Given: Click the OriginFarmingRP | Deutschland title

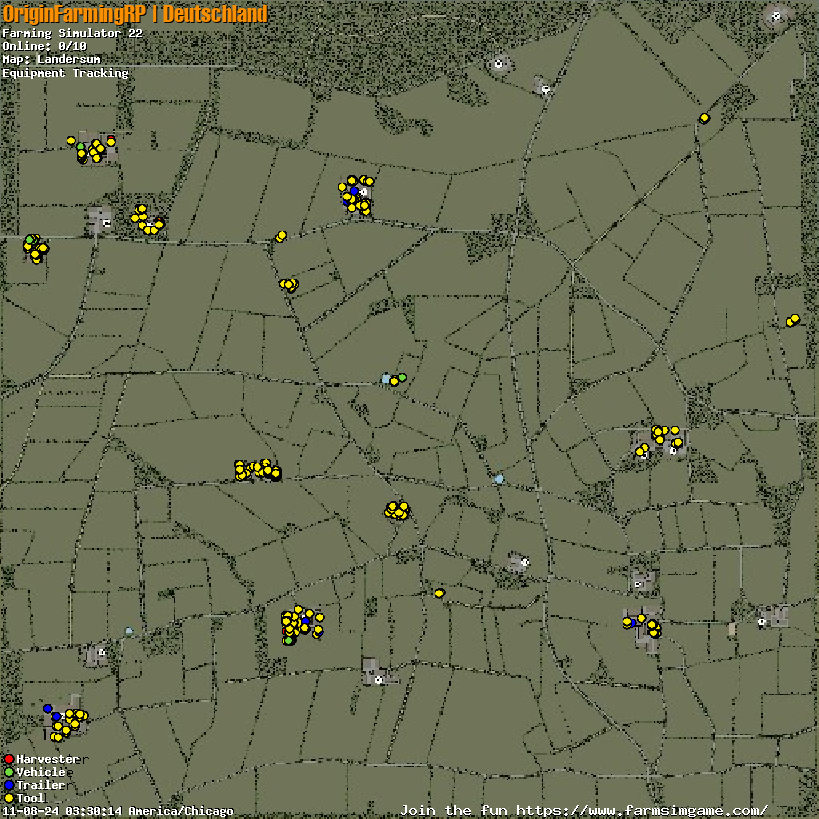Looking at the screenshot, I should (135, 14).
